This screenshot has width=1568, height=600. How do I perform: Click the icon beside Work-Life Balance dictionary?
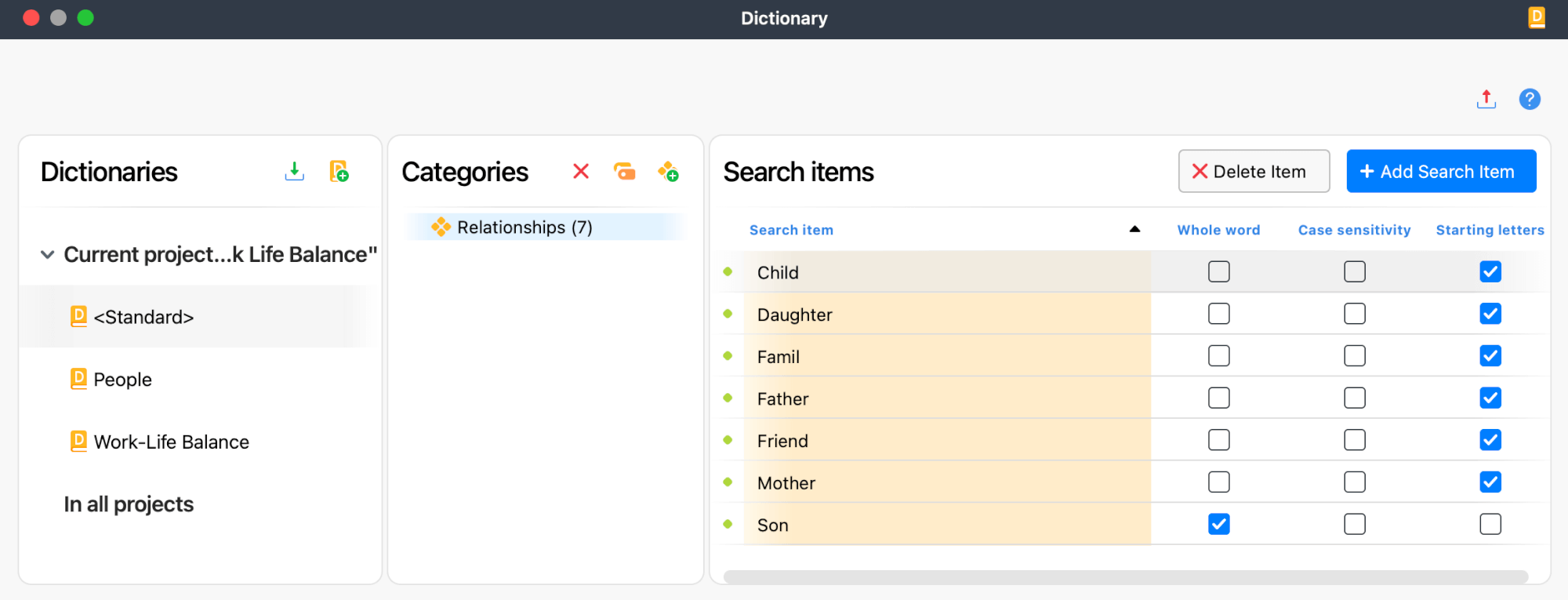click(78, 442)
